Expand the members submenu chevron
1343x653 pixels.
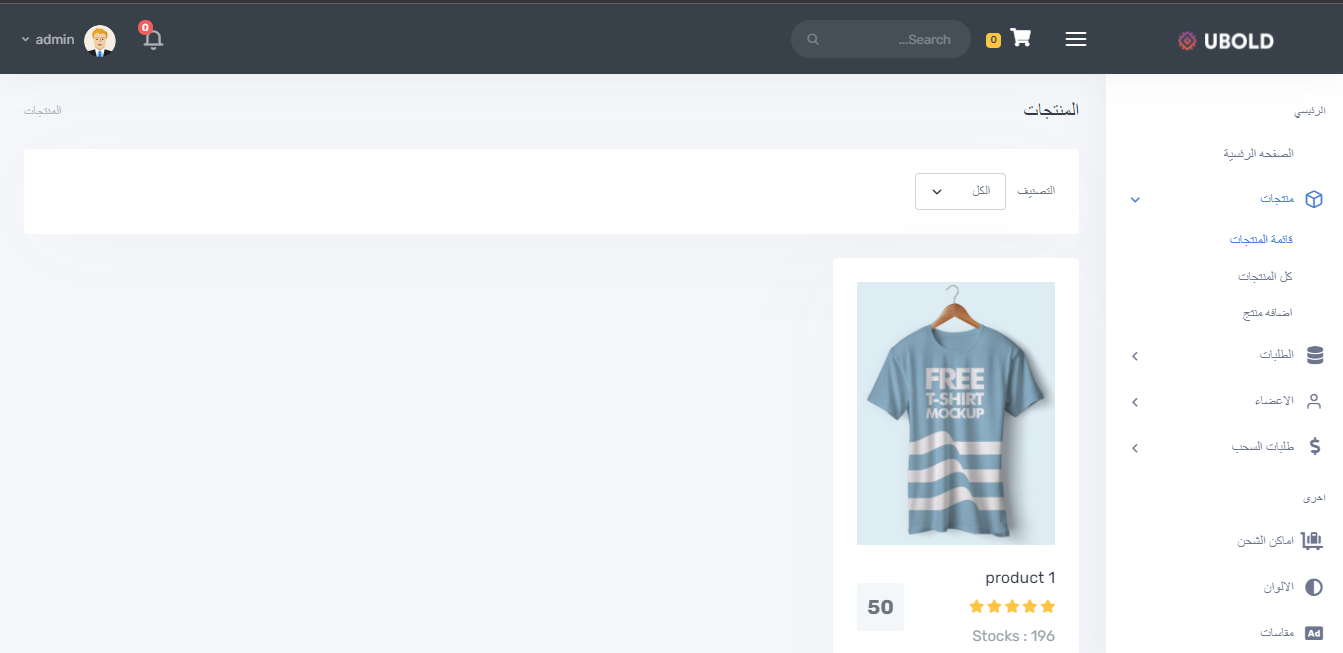tap(1135, 402)
